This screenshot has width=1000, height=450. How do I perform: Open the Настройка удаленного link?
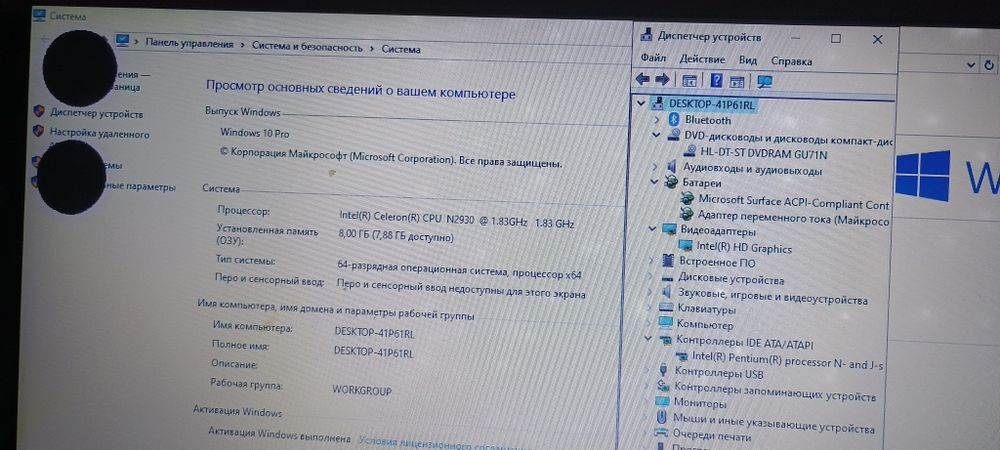pyautogui.click(x=99, y=134)
